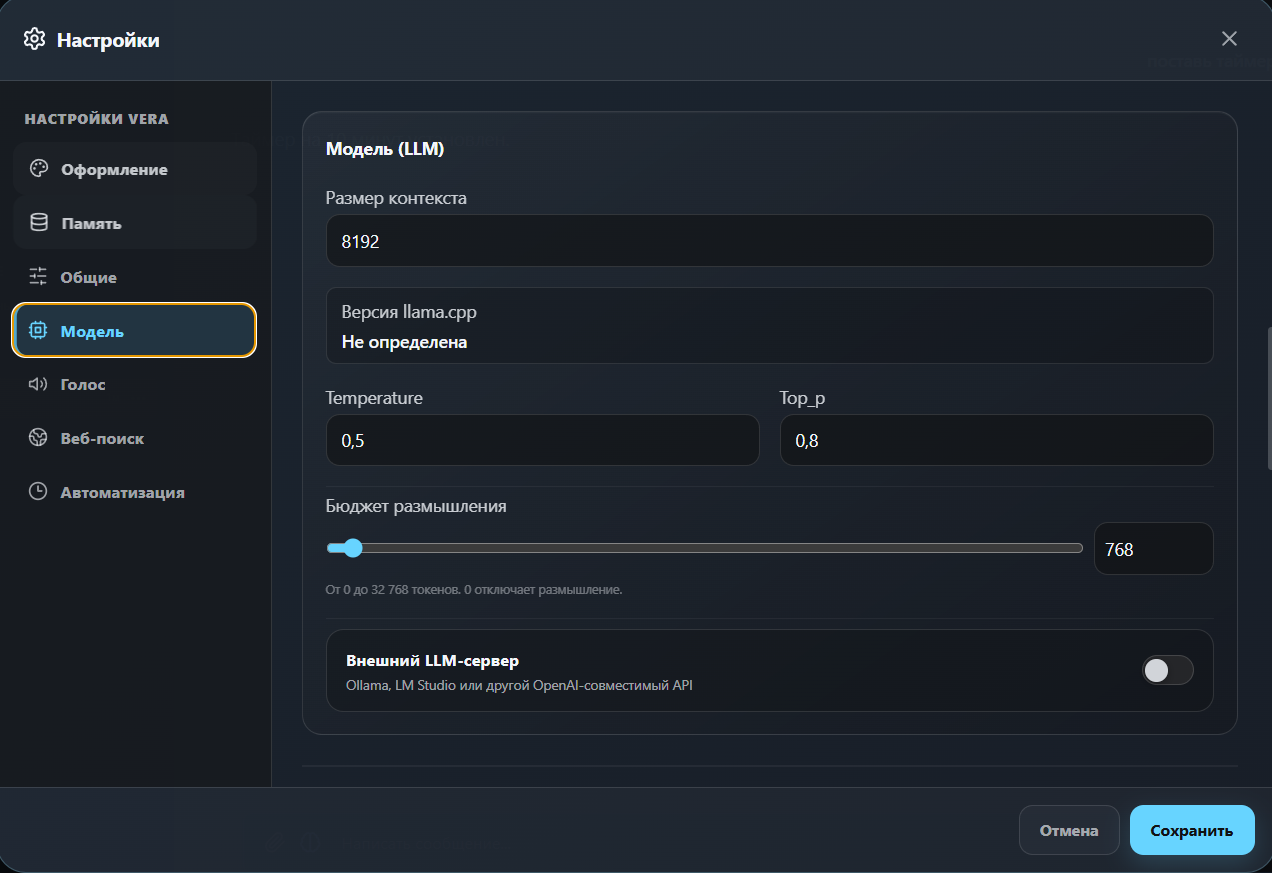Click the clock icon next to Автоматизация
This screenshot has width=1272, height=873.
click(38, 492)
